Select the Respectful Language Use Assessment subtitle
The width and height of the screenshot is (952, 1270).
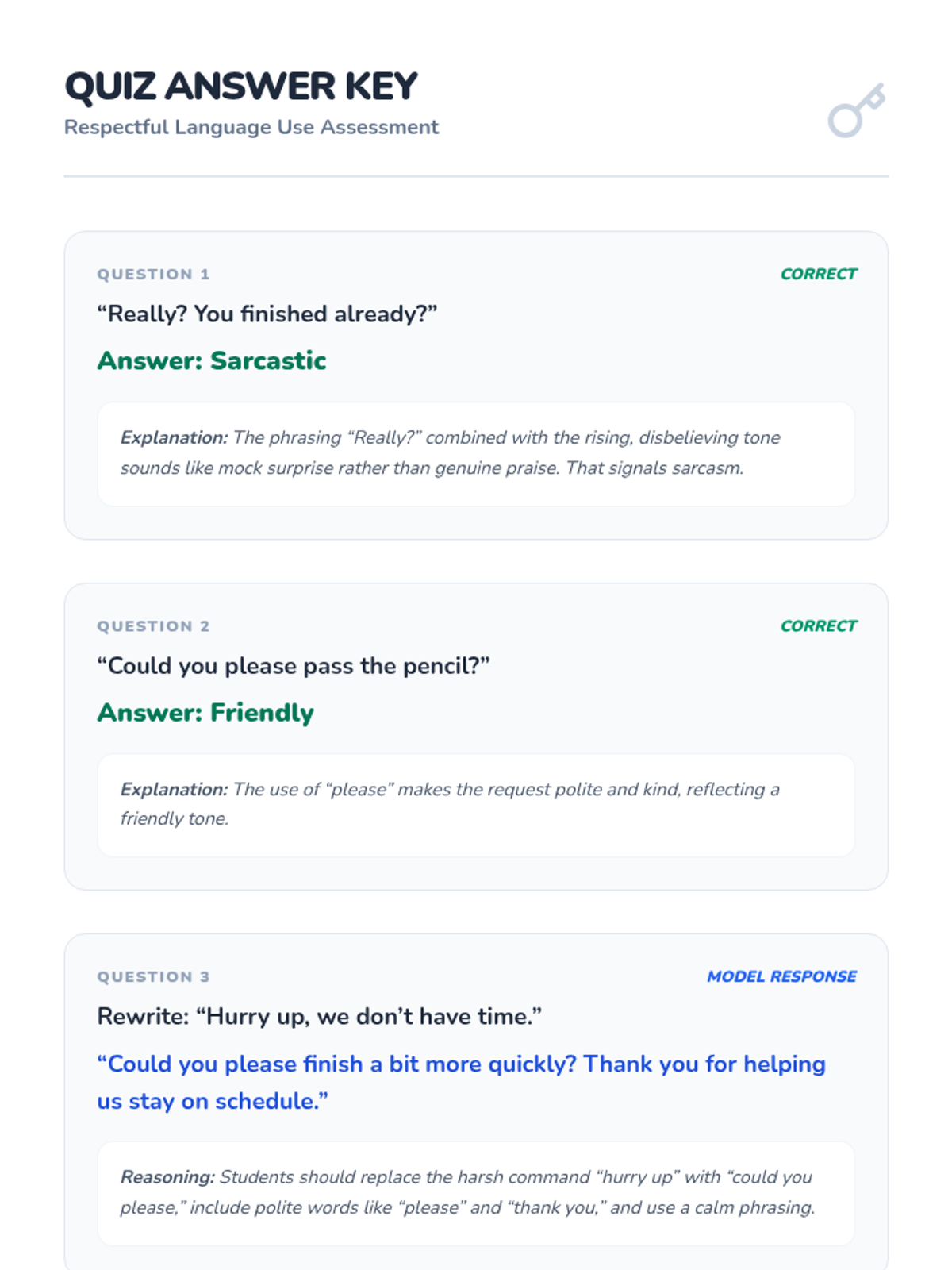coord(251,127)
